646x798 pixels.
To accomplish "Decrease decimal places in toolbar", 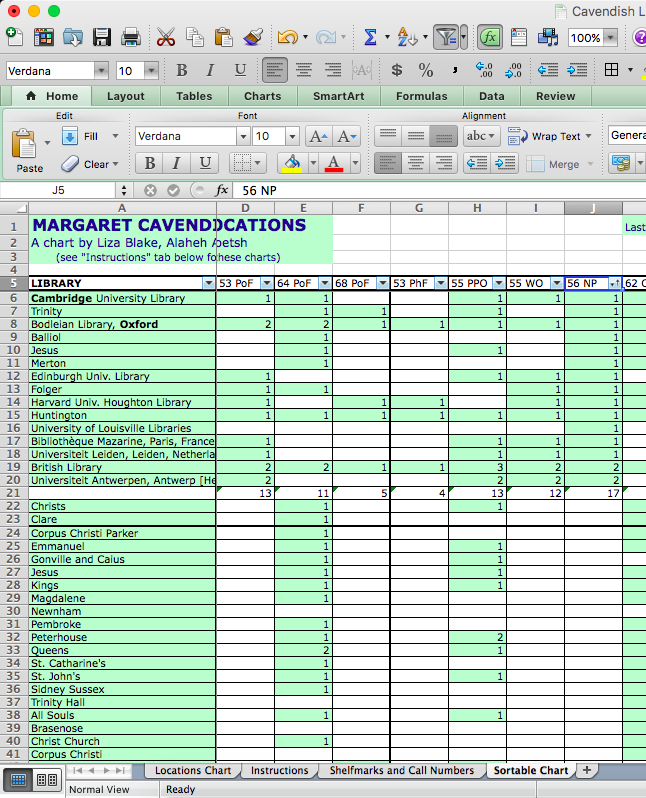I will 513,70.
